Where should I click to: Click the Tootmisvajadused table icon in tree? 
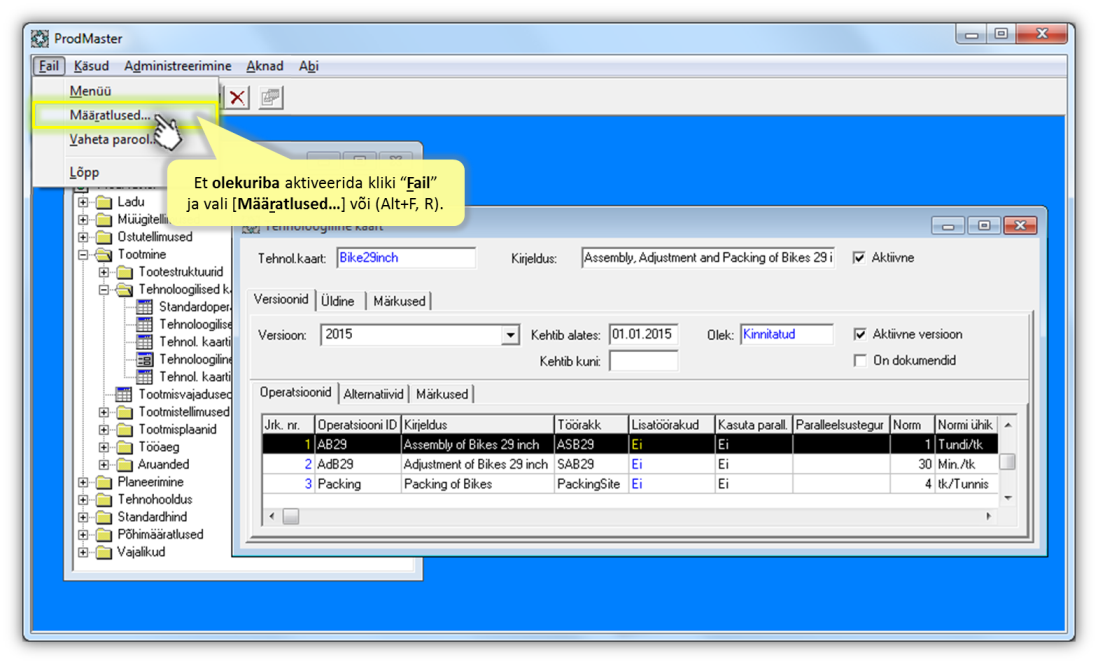click(x=123, y=394)
